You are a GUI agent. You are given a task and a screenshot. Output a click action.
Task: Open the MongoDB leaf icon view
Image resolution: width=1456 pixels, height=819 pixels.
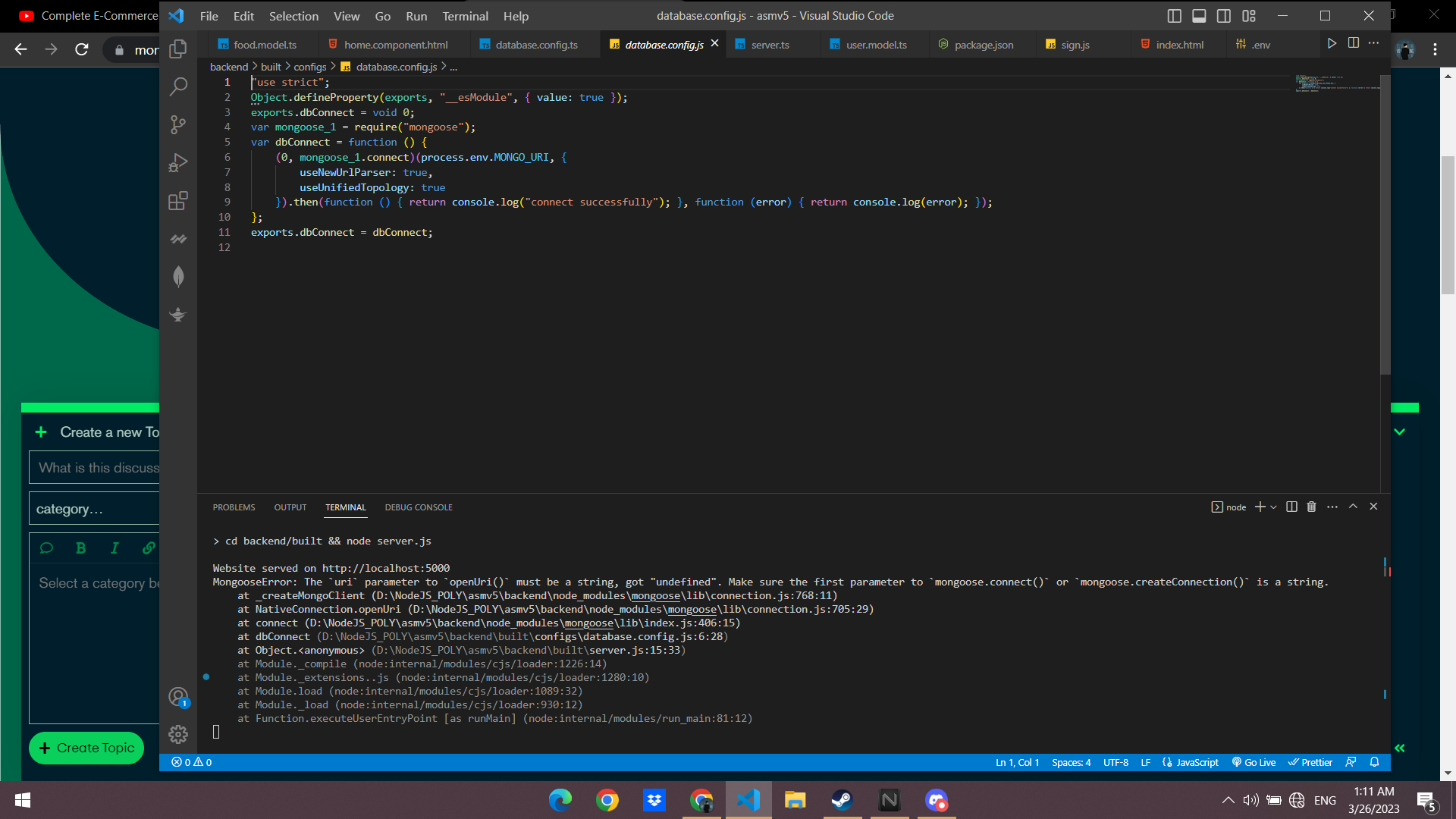coord(178,277)
